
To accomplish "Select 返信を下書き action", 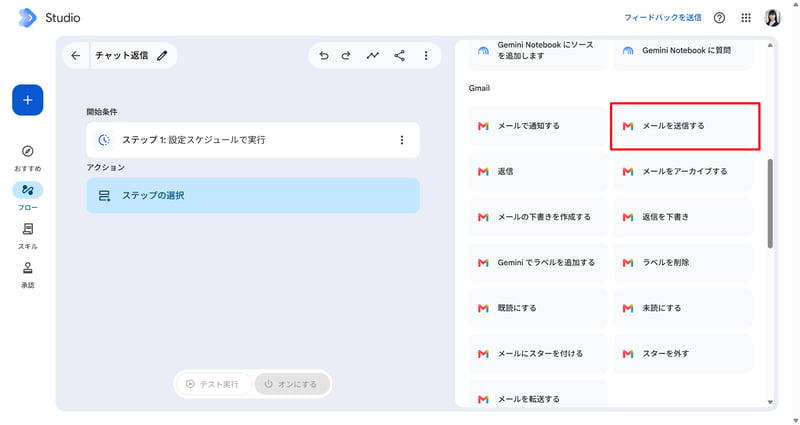I will 683,217.
